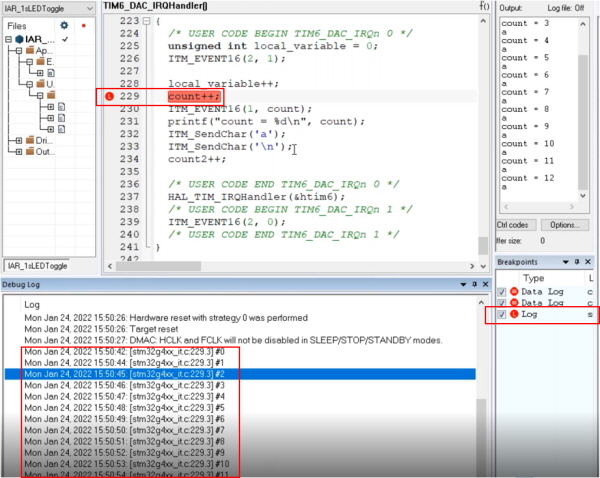Click the editor vertical scrollbar down arrow

click(x=483, y=266)
